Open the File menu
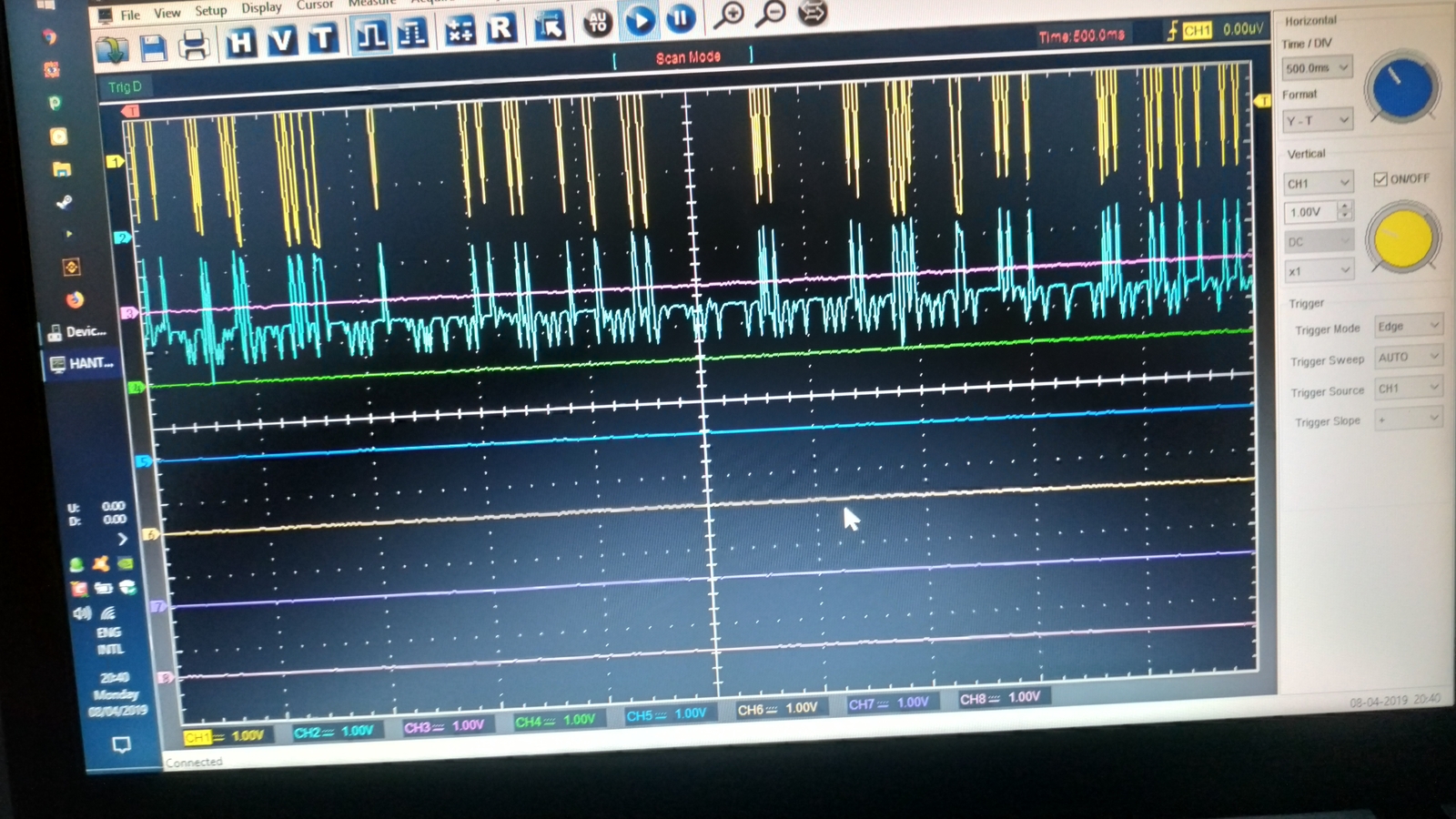1456x819 pixels. tap(130, 15)
